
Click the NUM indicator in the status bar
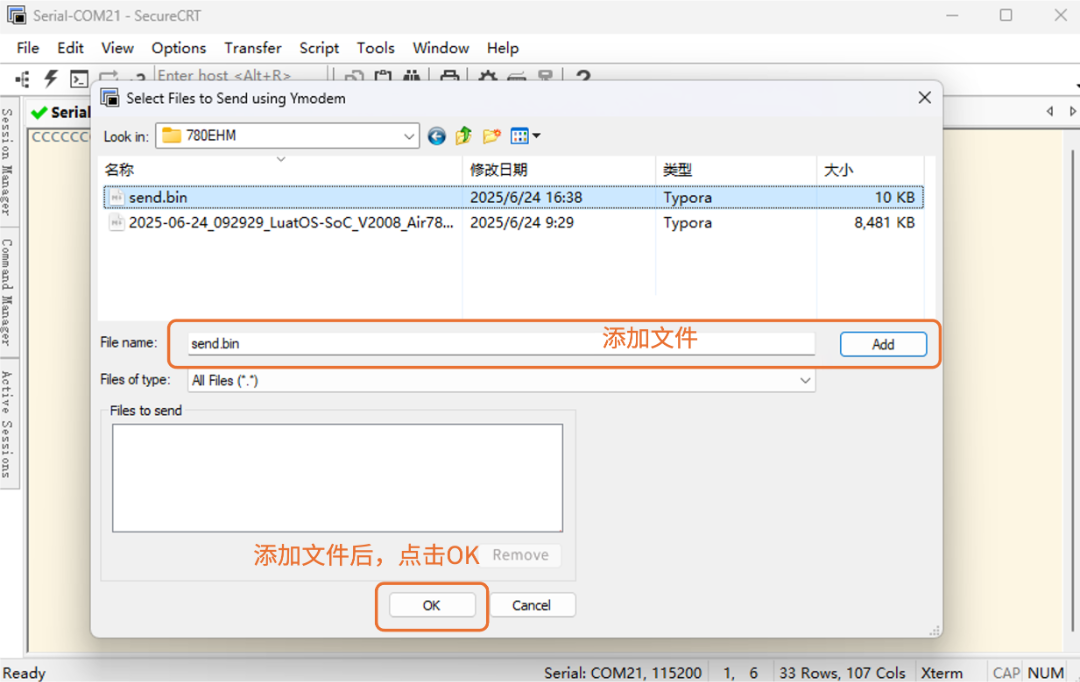1046,672
